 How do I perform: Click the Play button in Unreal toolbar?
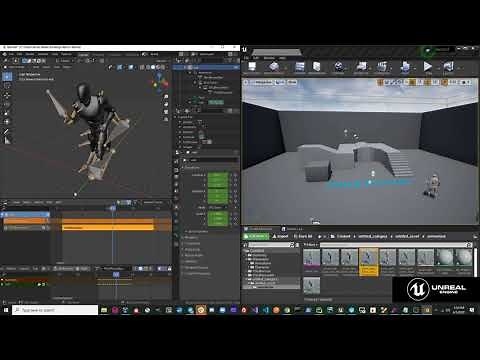428,67
